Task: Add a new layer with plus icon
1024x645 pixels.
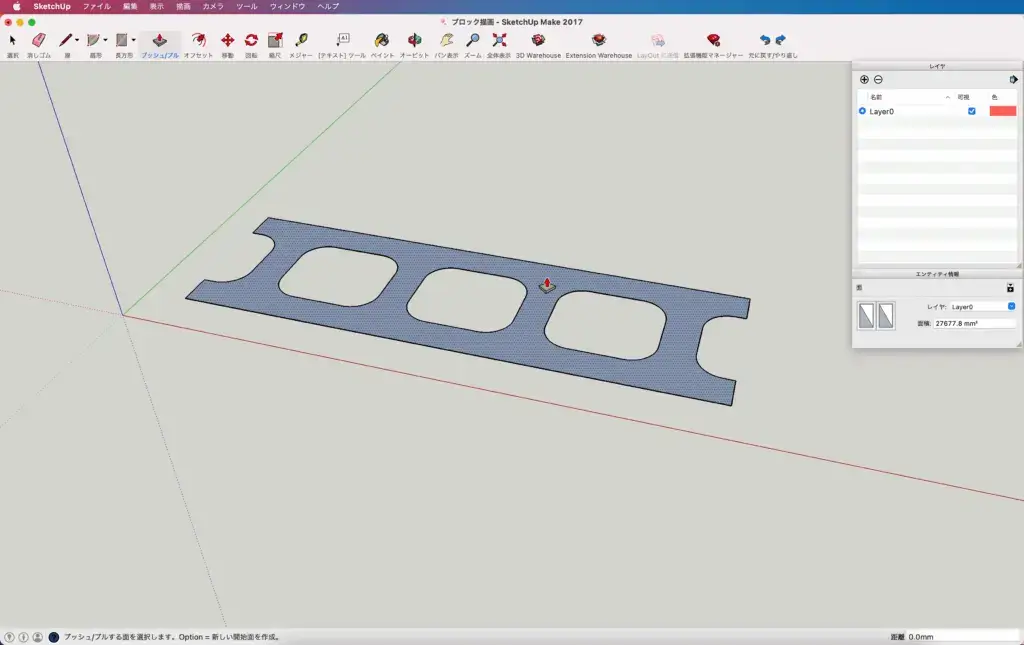Action: pyautogui.click(x=864, y=80)
